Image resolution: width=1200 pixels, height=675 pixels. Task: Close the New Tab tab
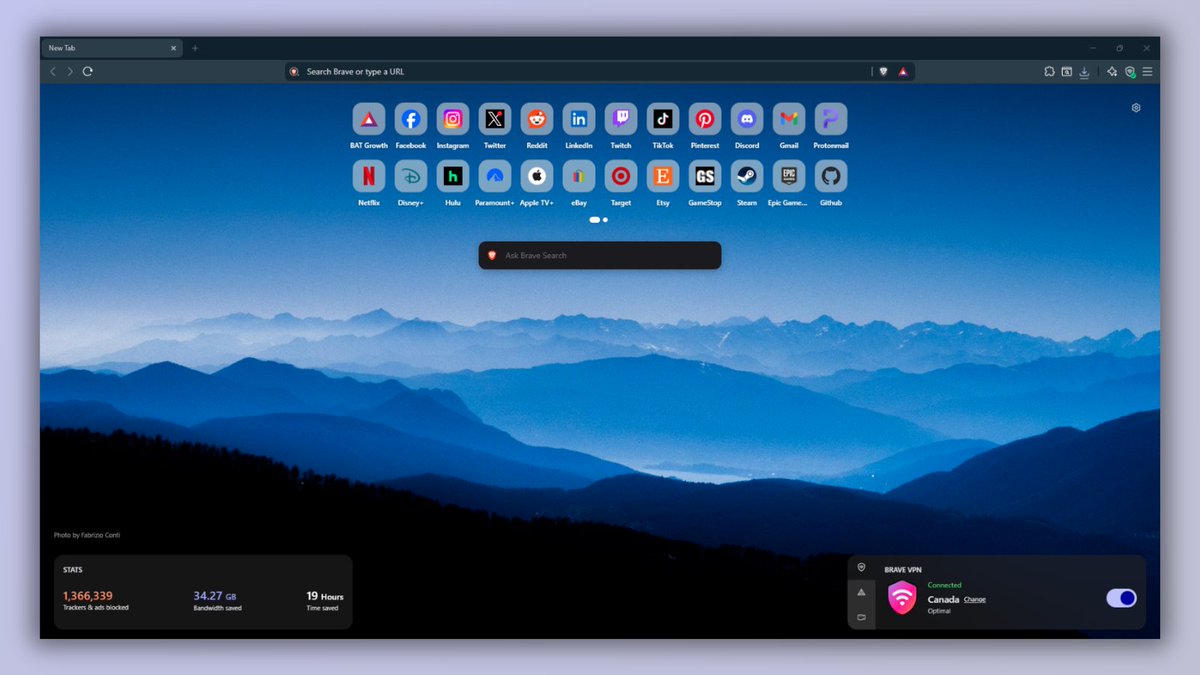[173, 48]
